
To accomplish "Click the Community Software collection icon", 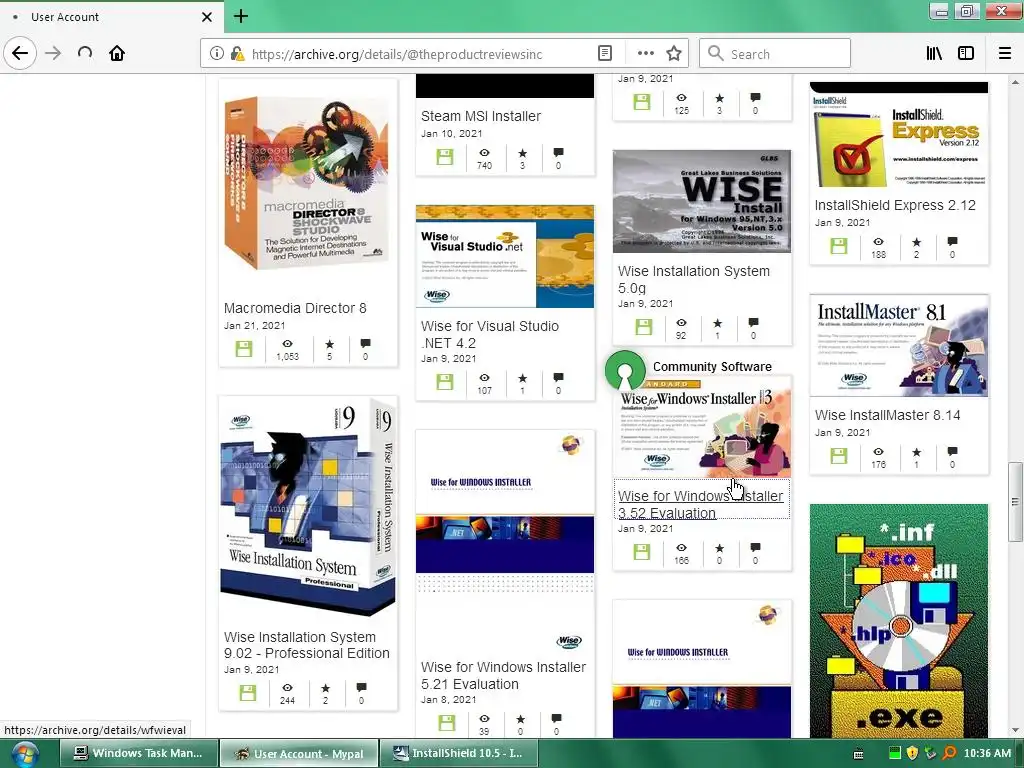I will click(625, 371).
